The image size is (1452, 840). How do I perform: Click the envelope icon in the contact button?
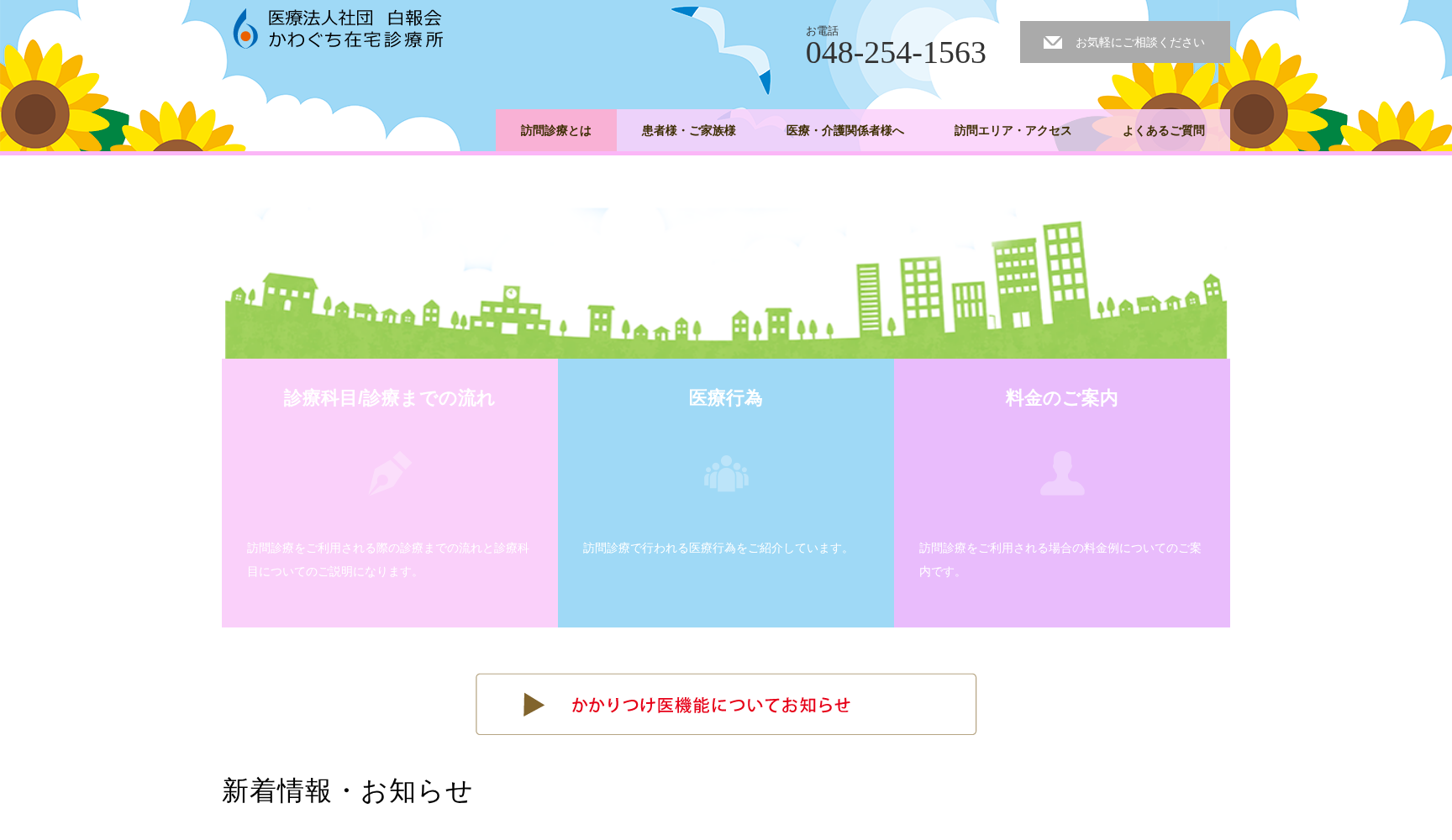1052,43
